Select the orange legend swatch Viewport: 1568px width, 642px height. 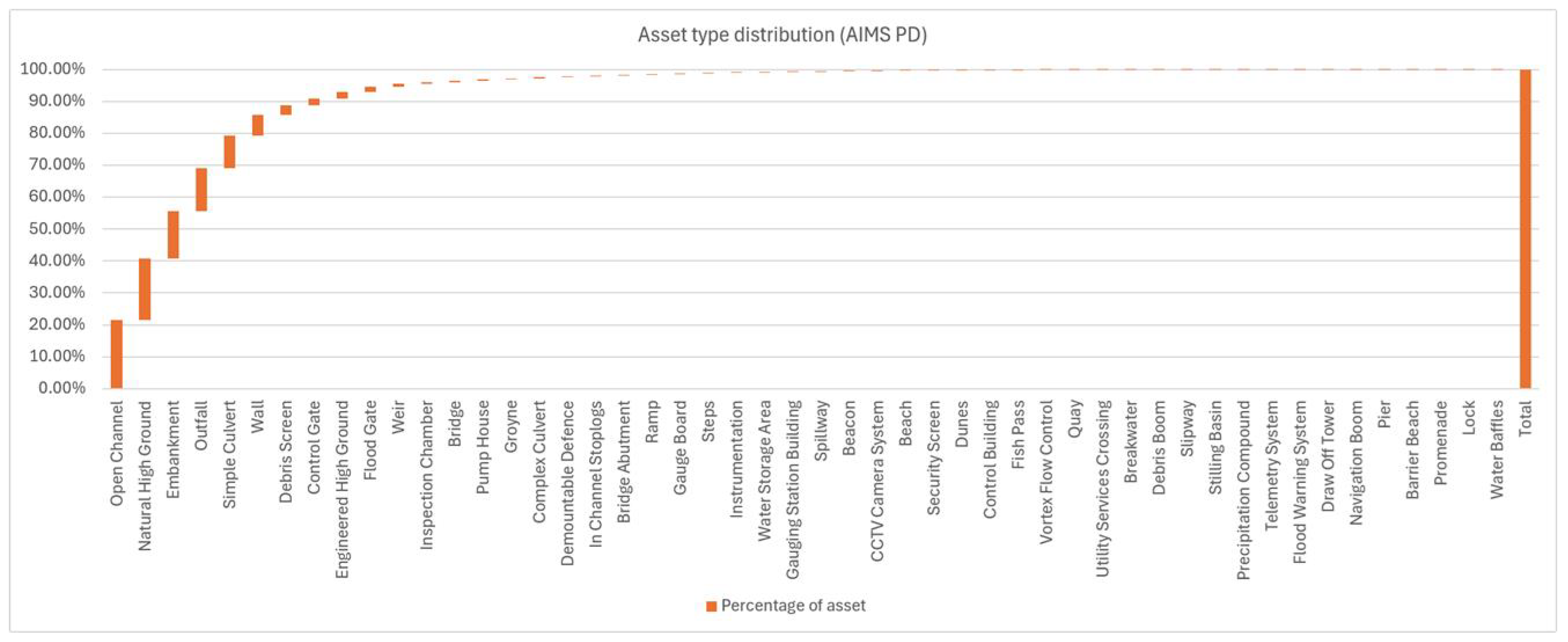pyautogui.click(x=711, y=606)
